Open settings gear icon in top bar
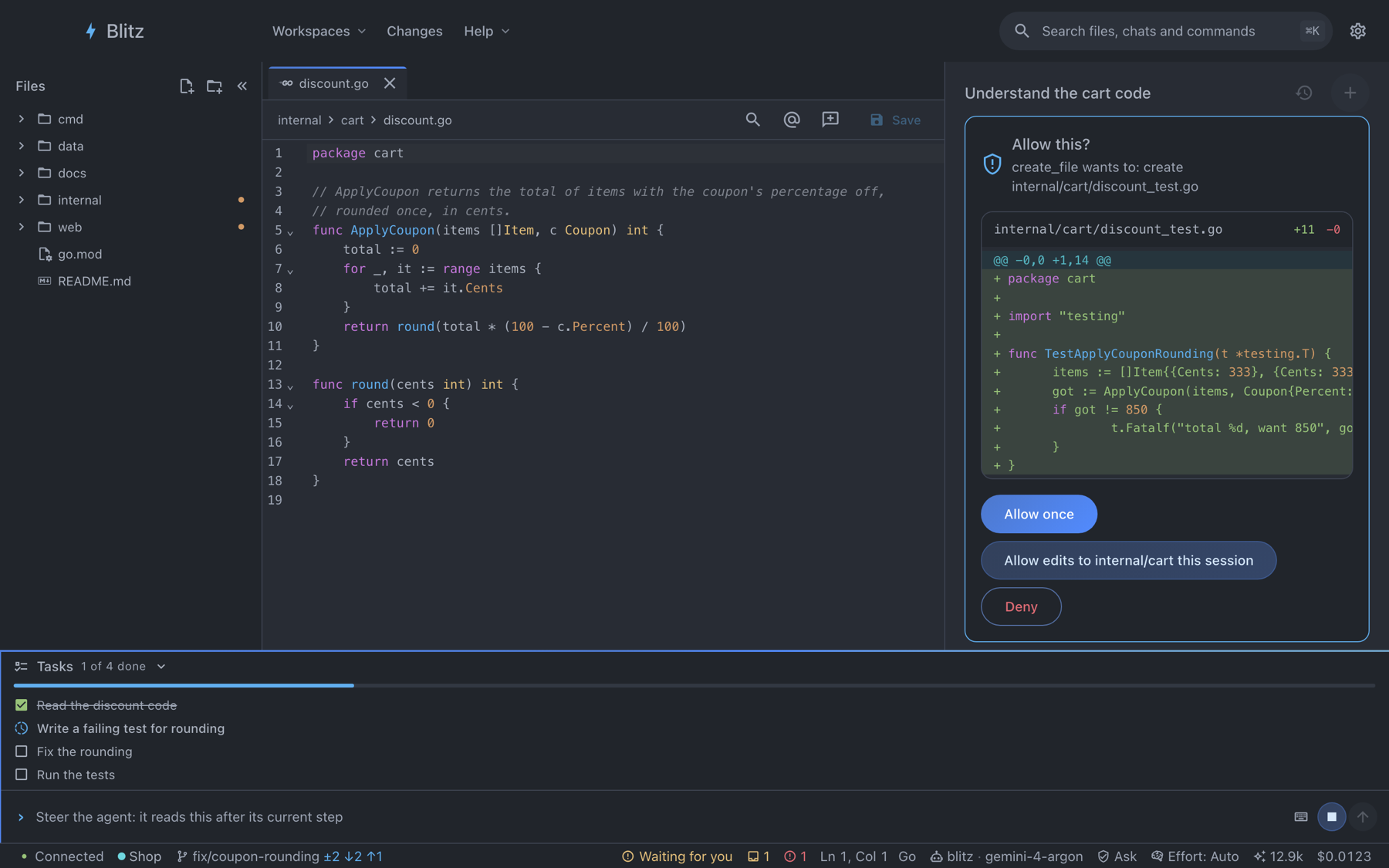Screen dimensions: 1389x868 click(x=1357, y=31)
